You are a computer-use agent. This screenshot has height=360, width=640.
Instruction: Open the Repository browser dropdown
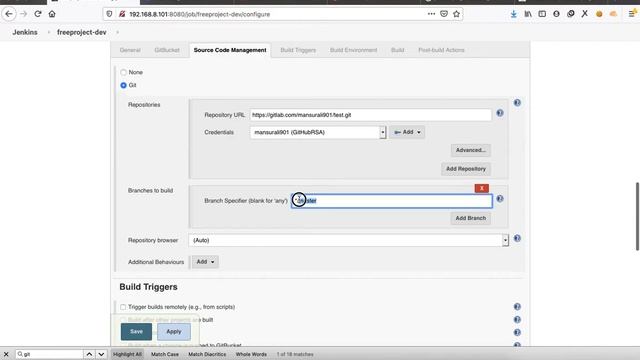tap(348, 240)
